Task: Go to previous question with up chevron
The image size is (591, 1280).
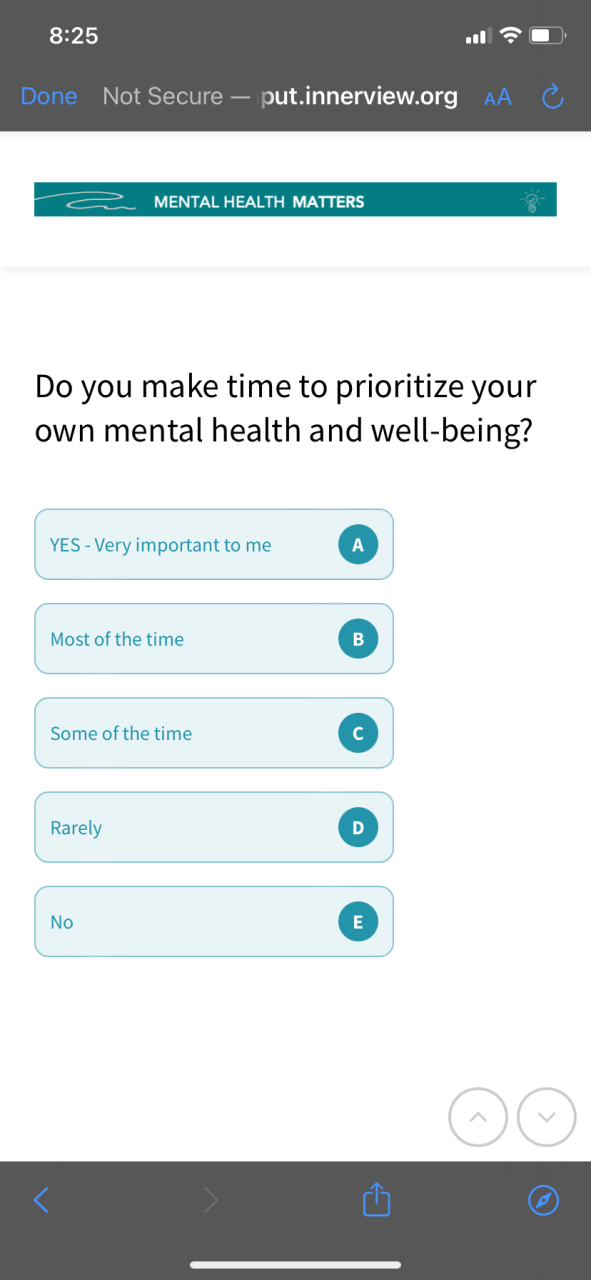Action: coord(479,1116)
